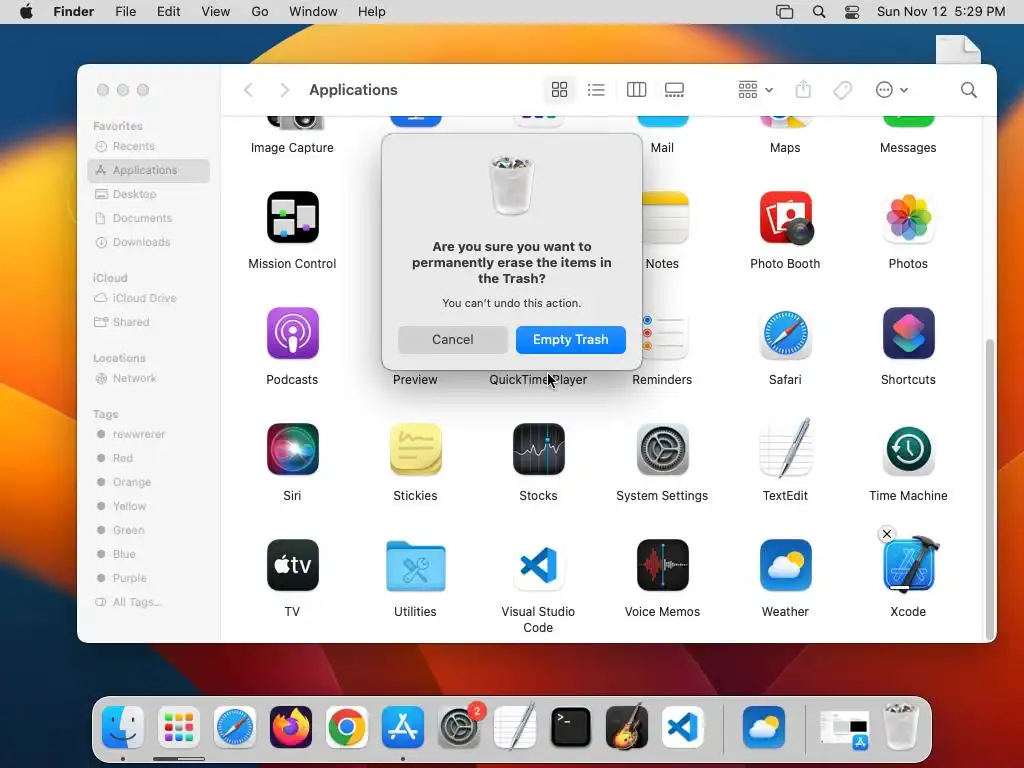Go back with the left chevron

pos(248,89)
